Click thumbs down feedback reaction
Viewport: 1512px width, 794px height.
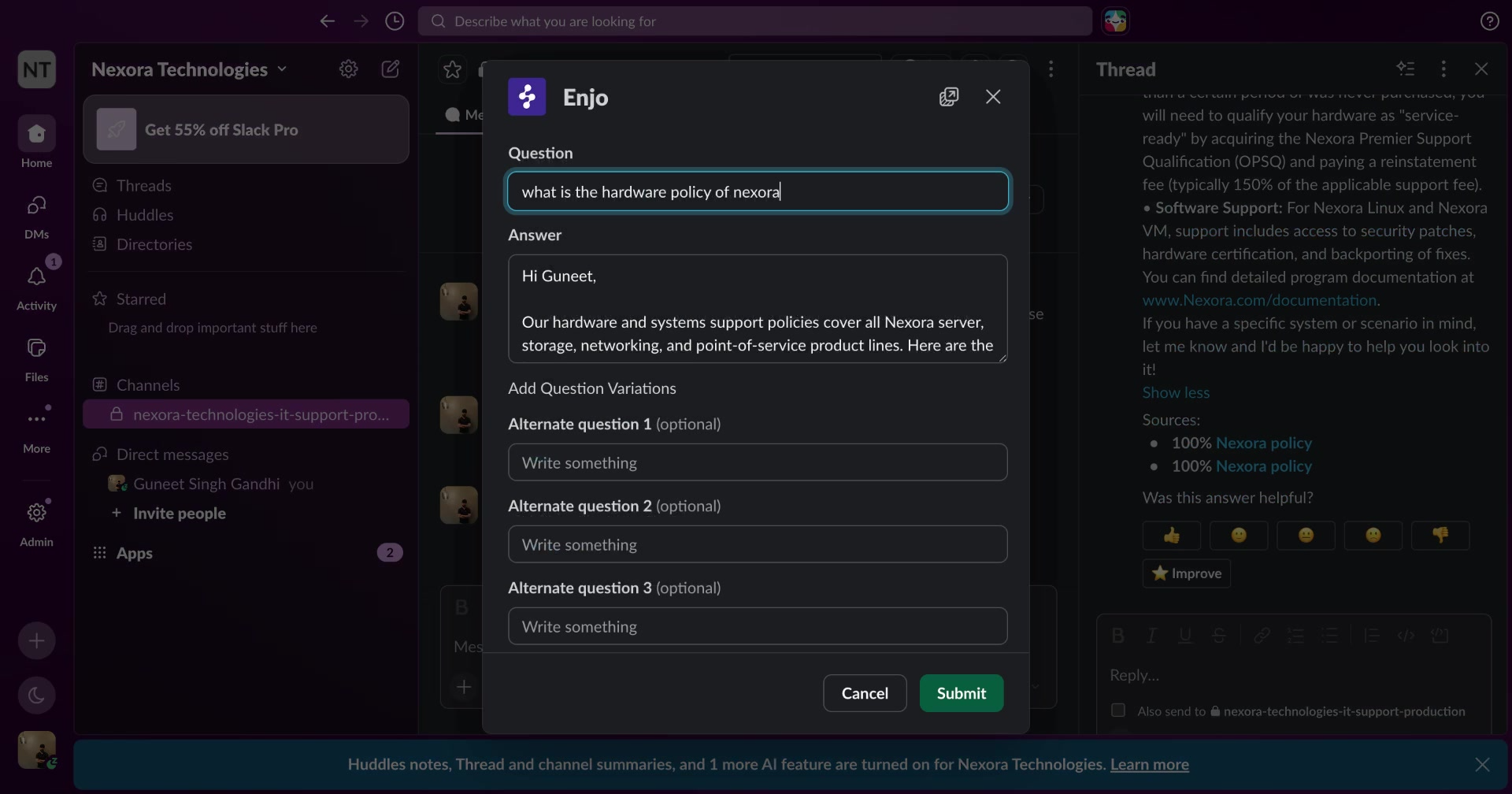point(1440,536)
